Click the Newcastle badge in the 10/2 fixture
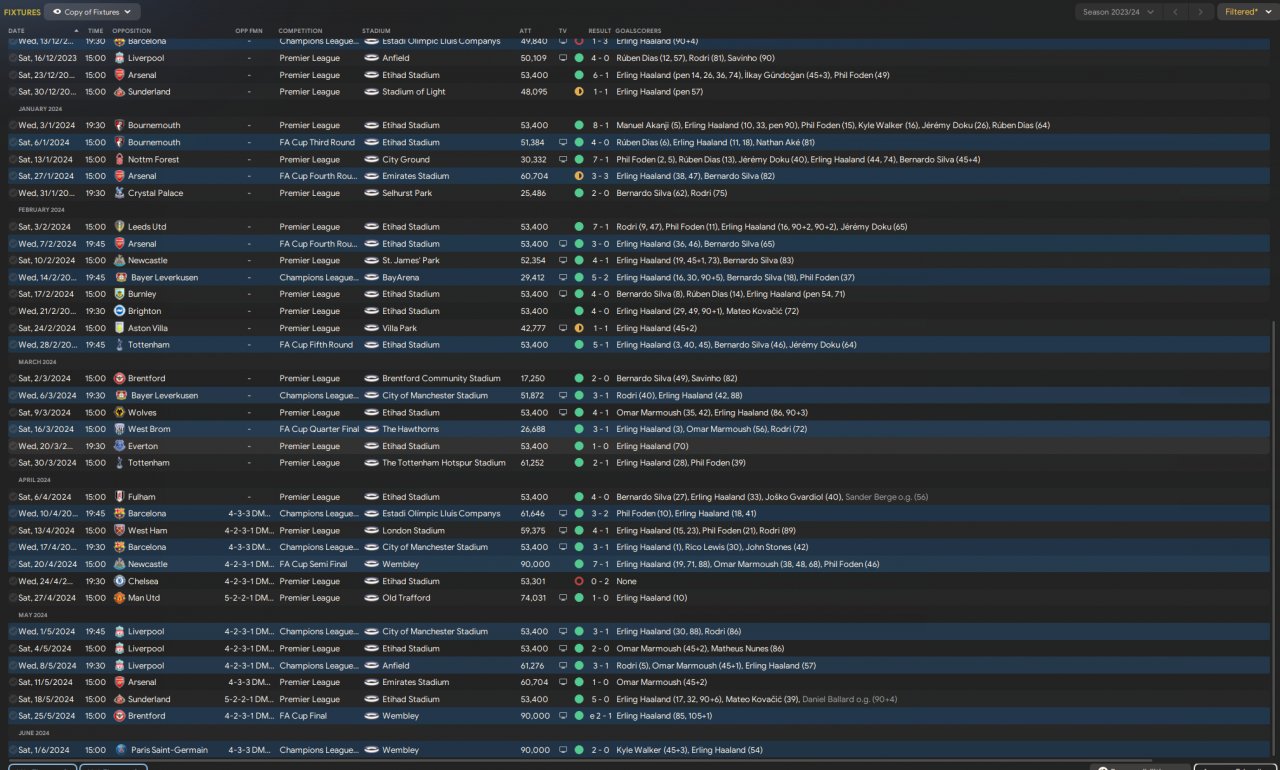 tap(120, 261)
